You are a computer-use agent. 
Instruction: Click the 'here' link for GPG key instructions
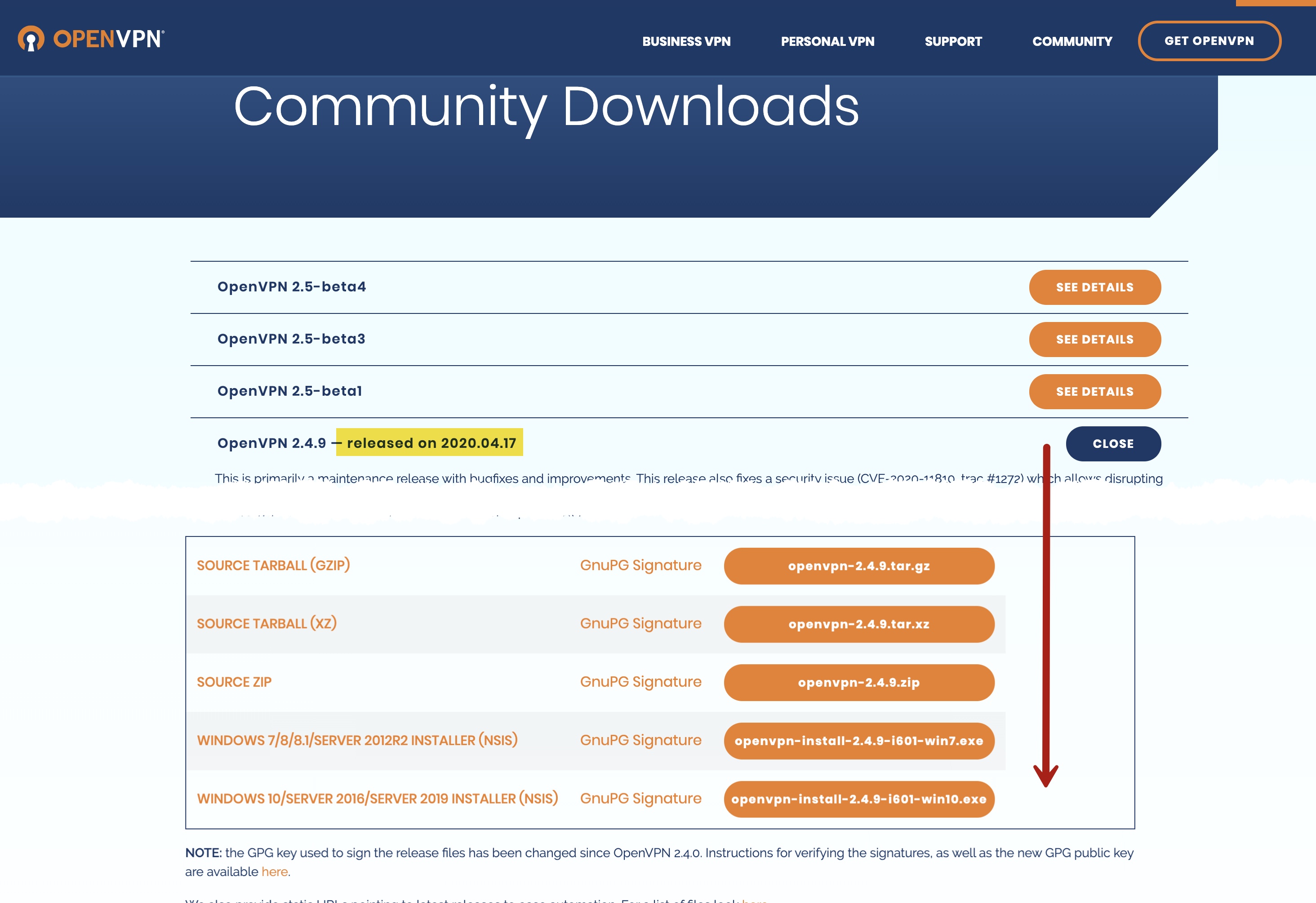click(x=275, y=872)
